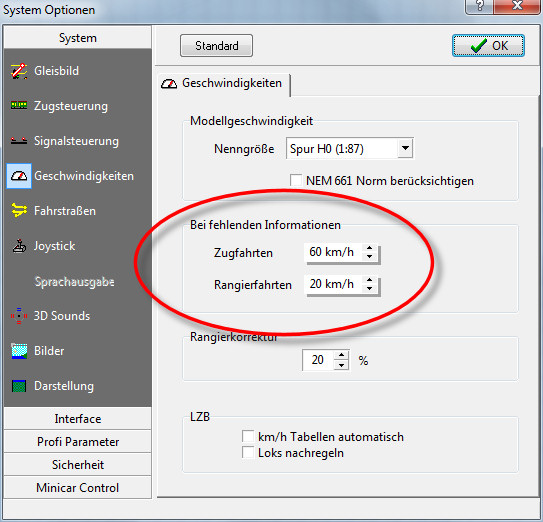Open the Gleisbild settings icon
Screen dimensions: 543x522
pos(19,71)
